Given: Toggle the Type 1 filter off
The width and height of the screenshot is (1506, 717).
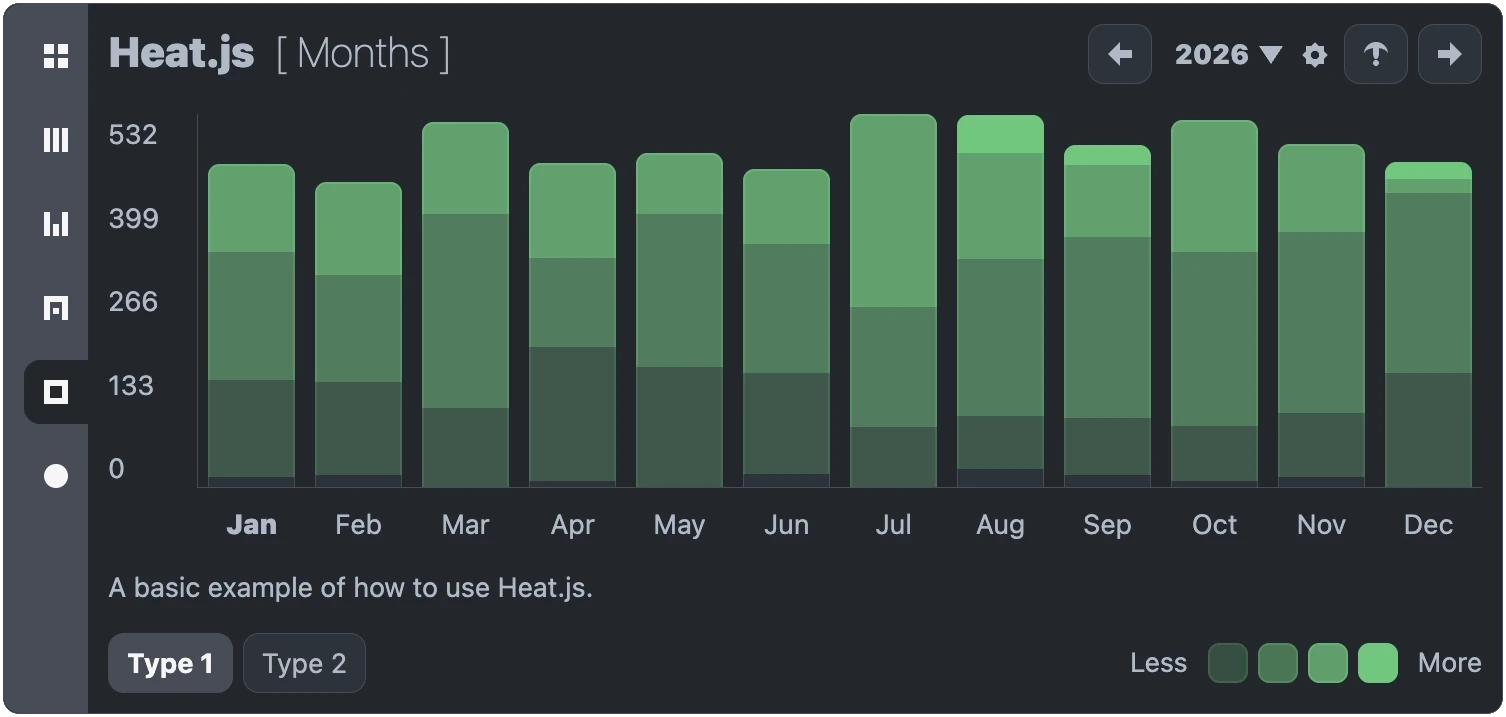Looking at the screenshot, I should (x=170, y=663).
